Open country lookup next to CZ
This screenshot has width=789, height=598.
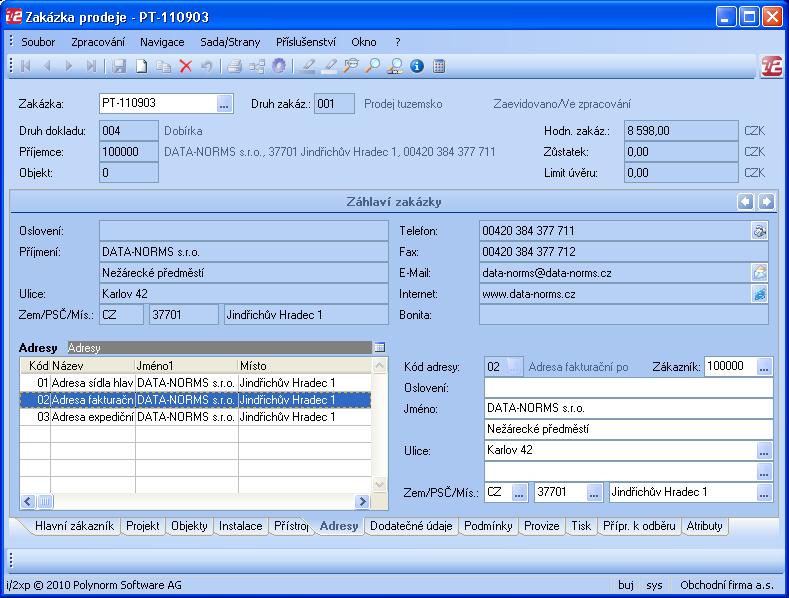coord(519,492)
